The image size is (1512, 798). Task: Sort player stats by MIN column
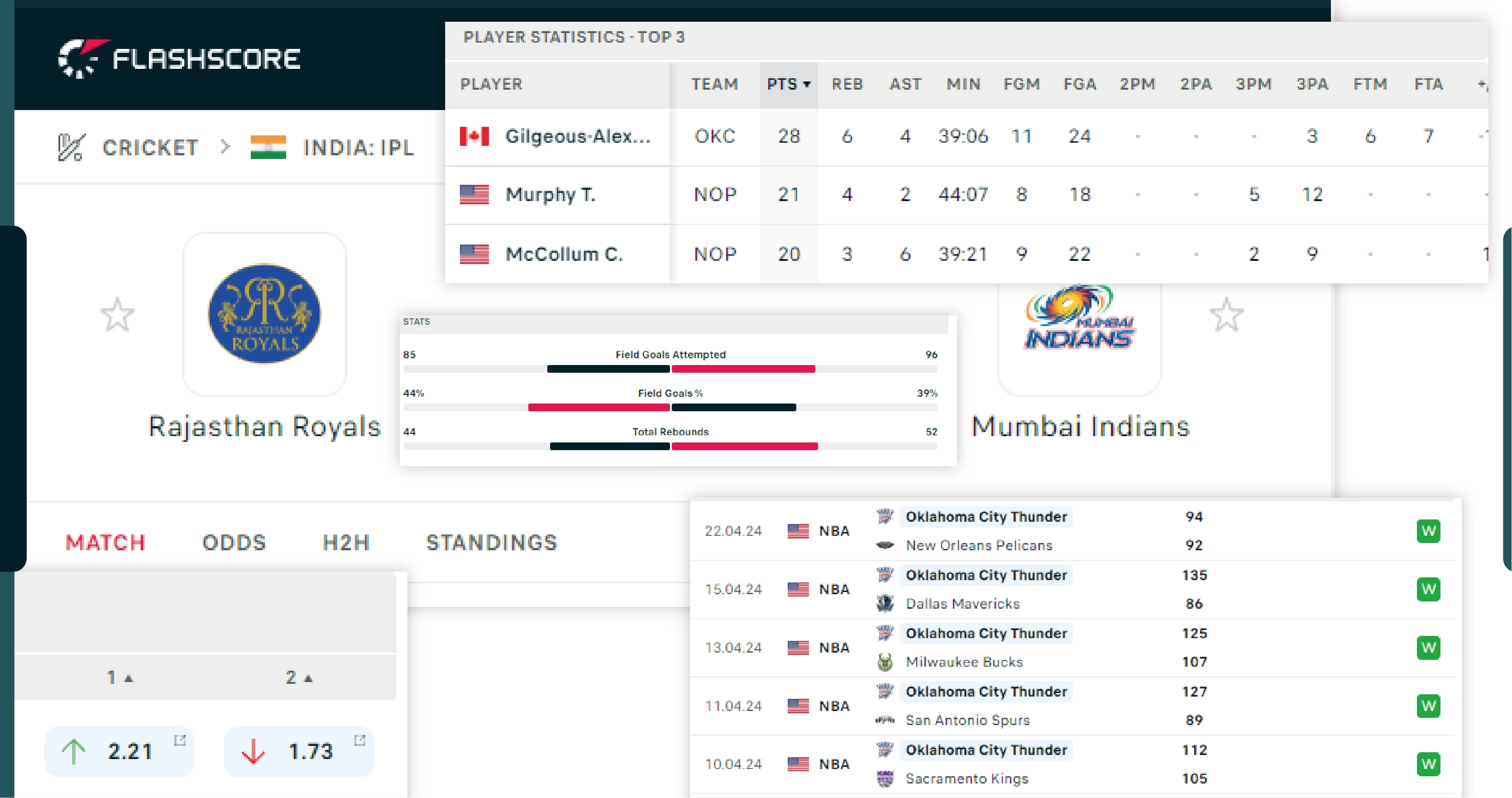coord(963,85)
